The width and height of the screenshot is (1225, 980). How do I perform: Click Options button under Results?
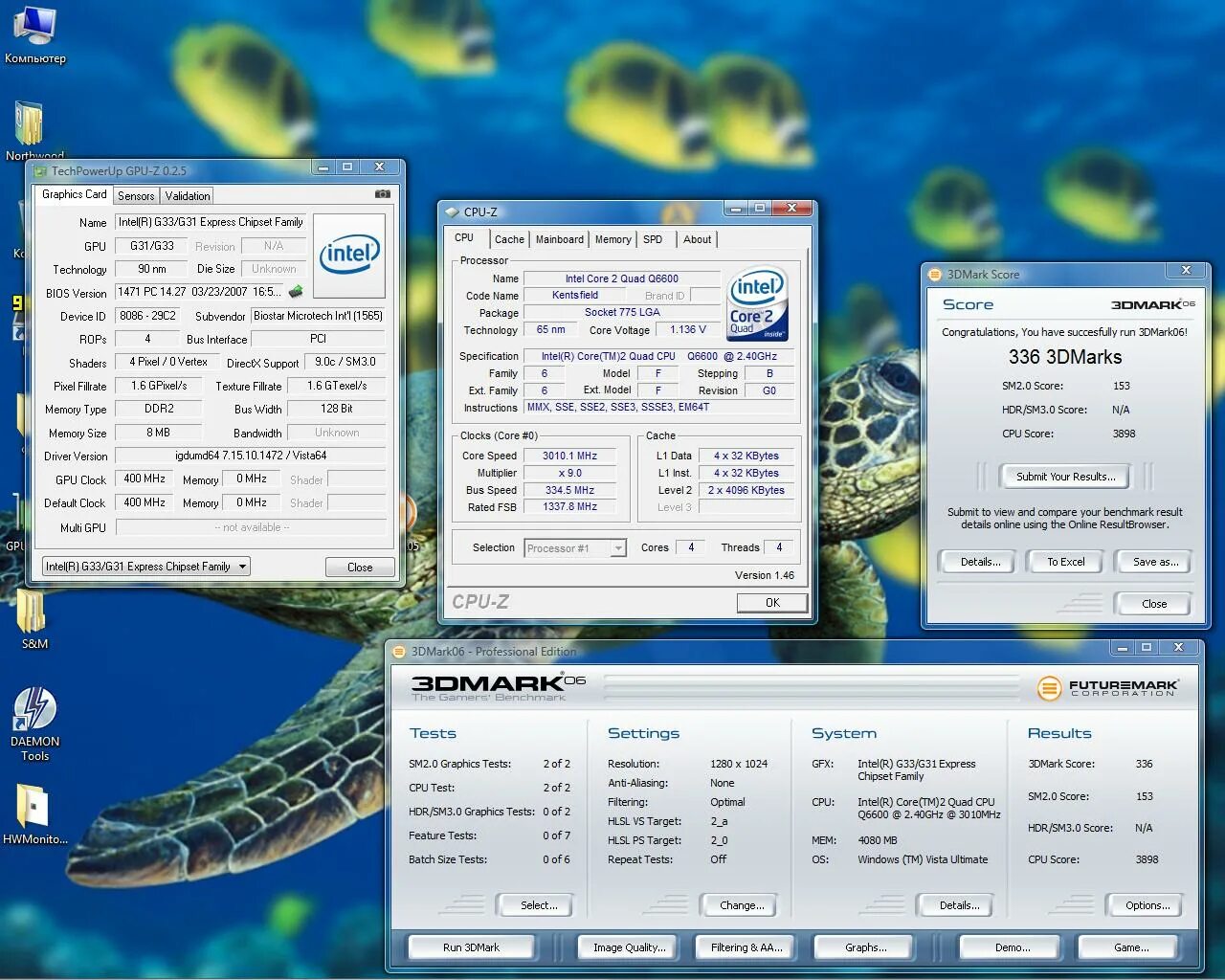1147,905
